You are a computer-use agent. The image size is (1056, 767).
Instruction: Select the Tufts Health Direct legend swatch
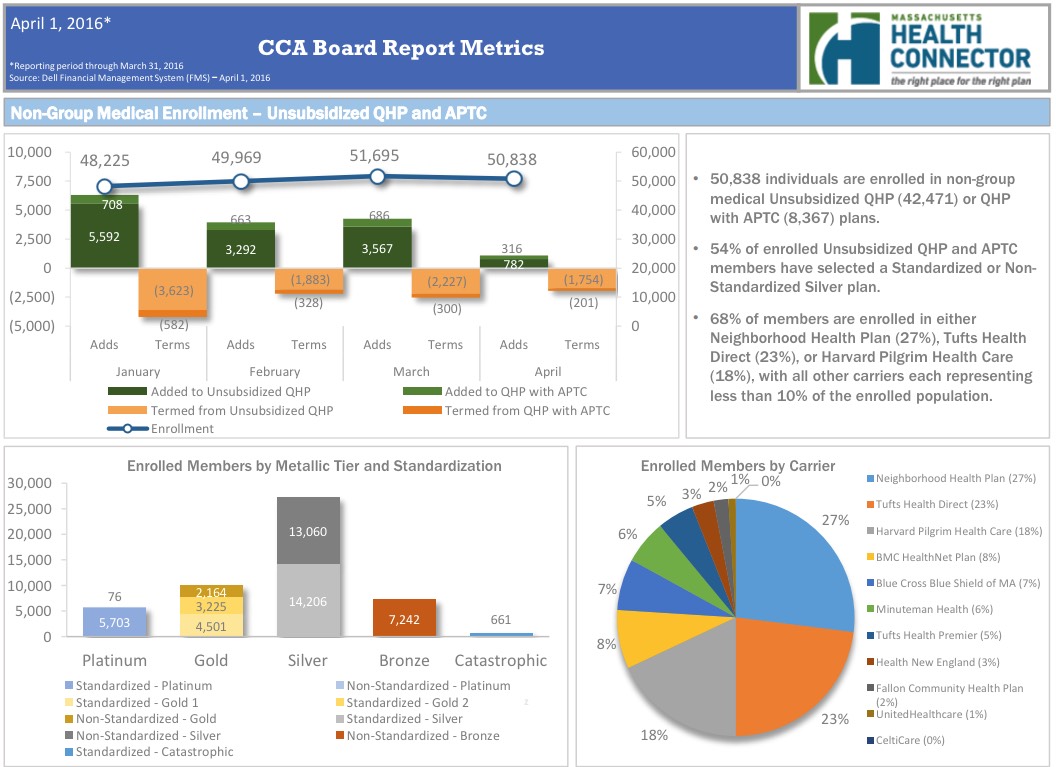pos(870,505)
